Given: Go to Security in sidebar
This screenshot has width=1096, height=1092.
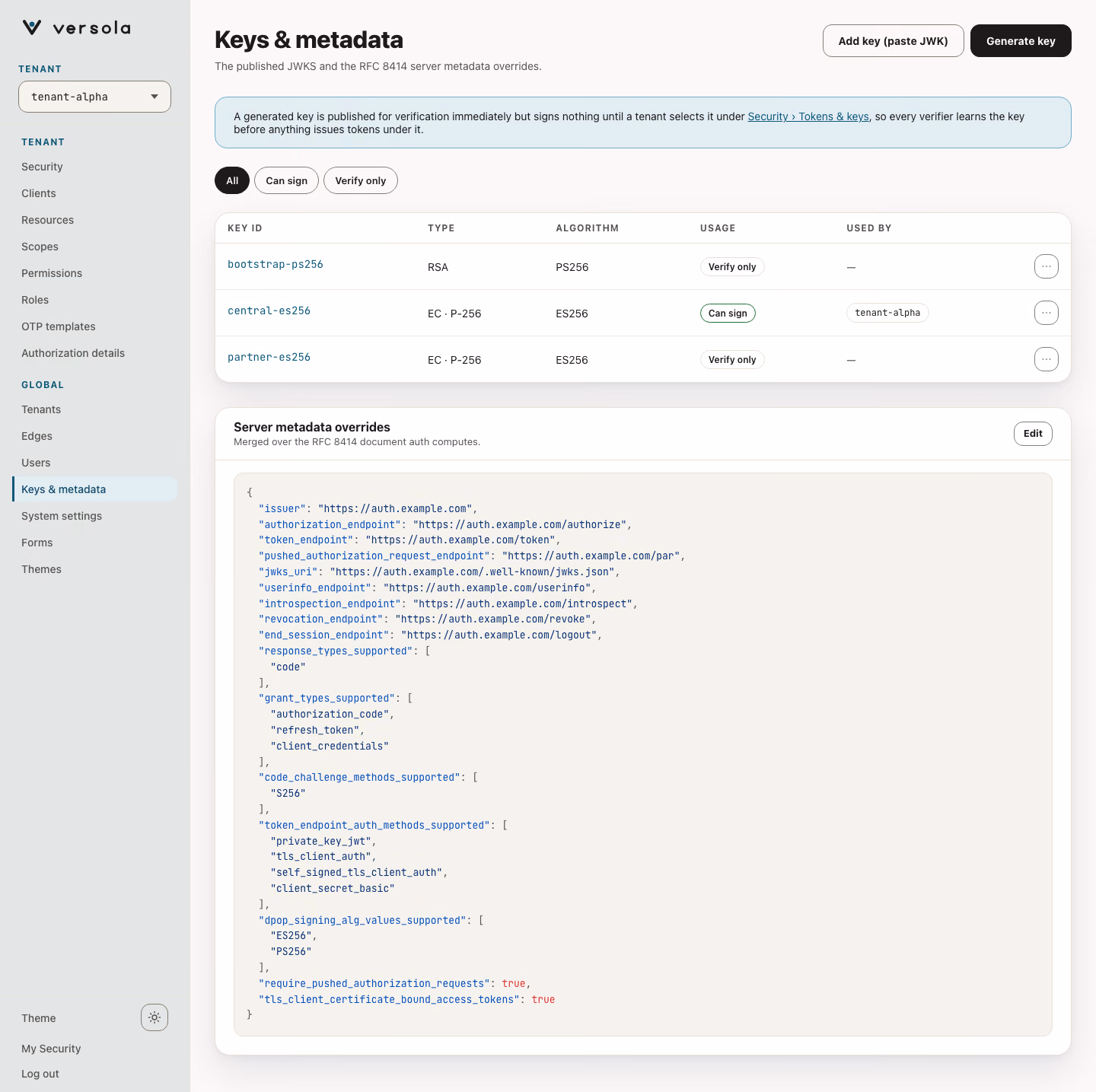Looking at the screenshot, I should (42, 167).
